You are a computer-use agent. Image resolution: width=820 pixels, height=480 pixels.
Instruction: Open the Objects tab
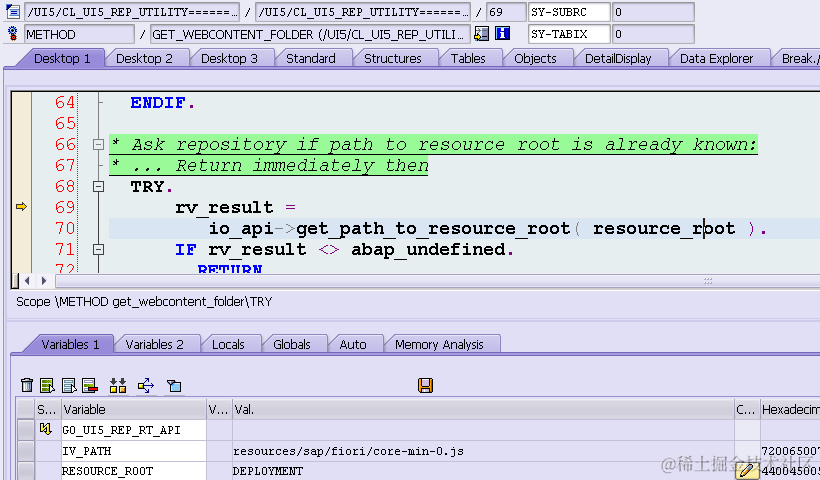click(x=536, y=58)
